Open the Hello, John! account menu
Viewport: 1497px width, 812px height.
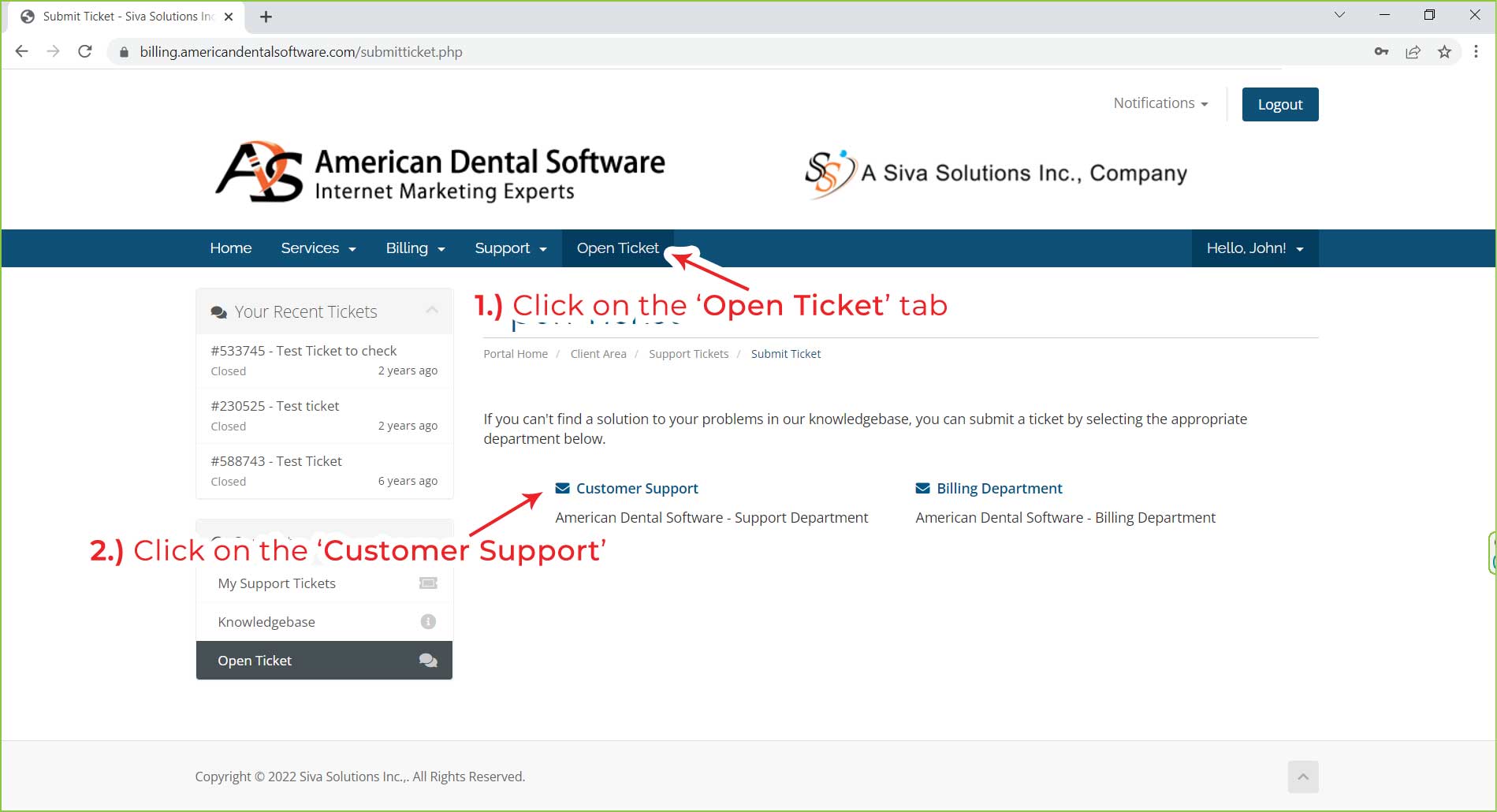point(1254,248)
